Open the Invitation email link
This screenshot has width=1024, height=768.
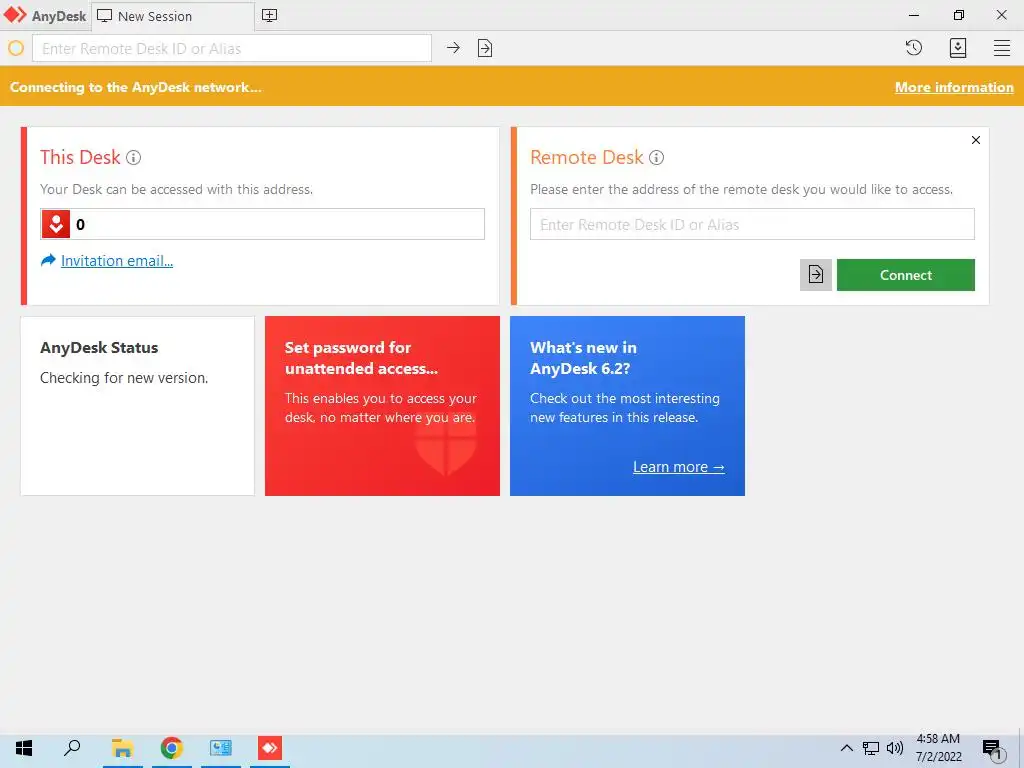click(x=117, y=261)
